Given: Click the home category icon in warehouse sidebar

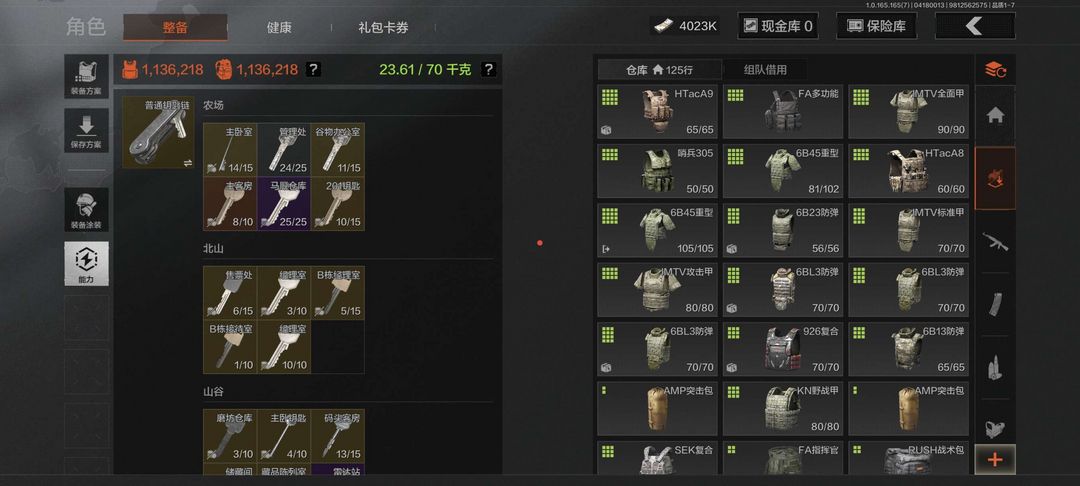Looking at the screenshot, I should pyautogui.click(x=995, y=115).
